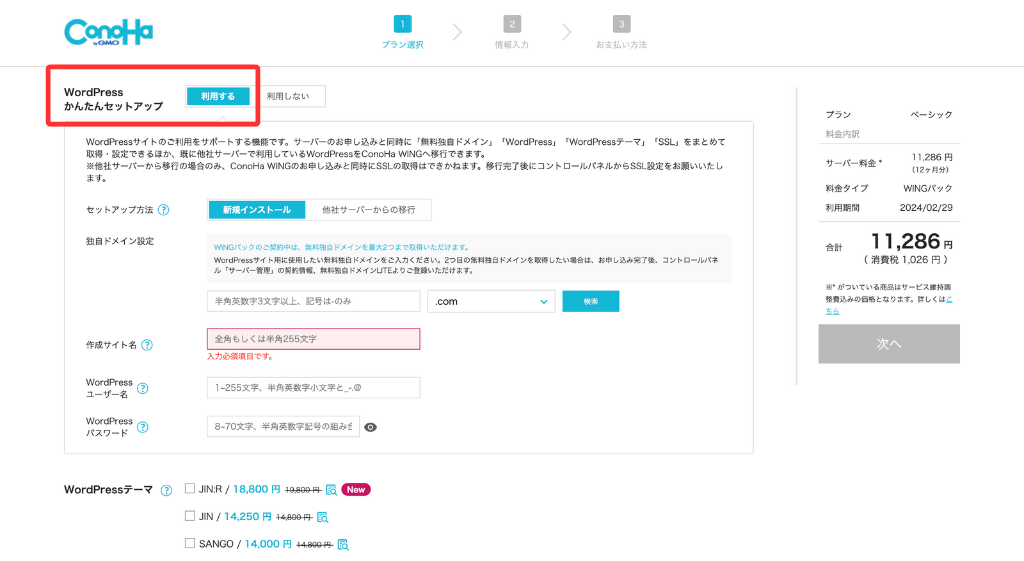Focus the WordPress パスワード input field
The height and width of the screenshot is (561, 1024).
[x=283, y=426]
